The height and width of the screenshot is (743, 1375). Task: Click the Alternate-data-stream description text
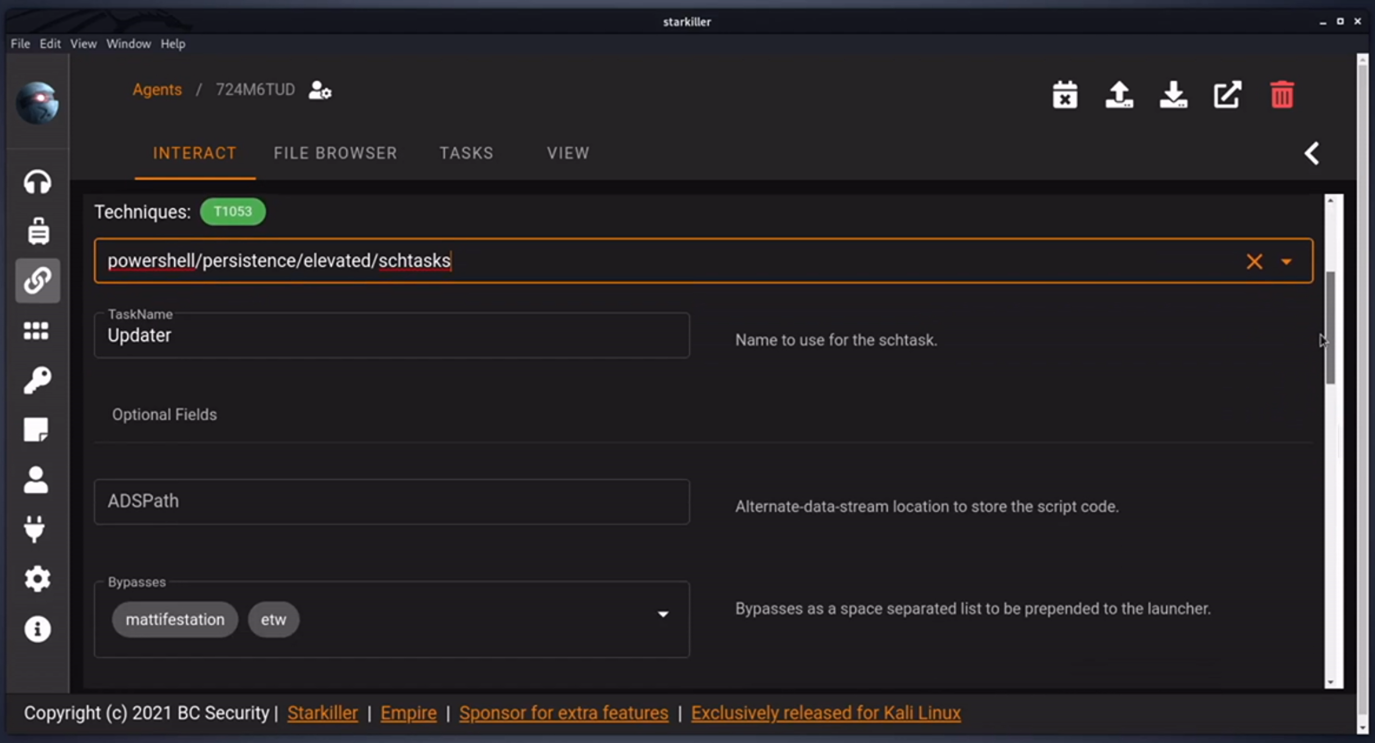tap(927, 507)
